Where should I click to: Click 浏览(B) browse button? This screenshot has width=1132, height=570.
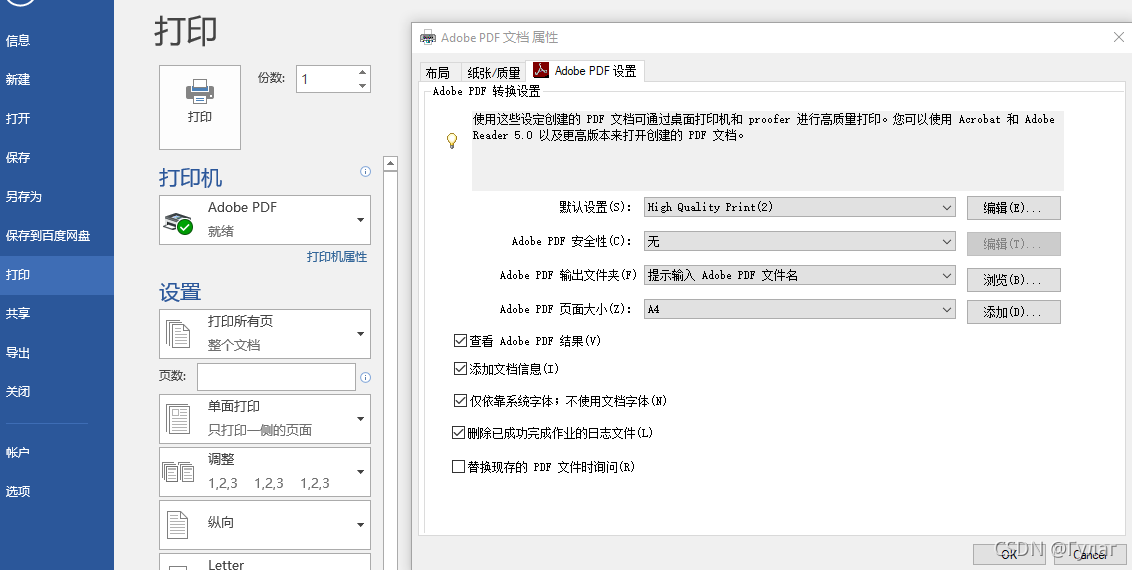(1014, 280)
